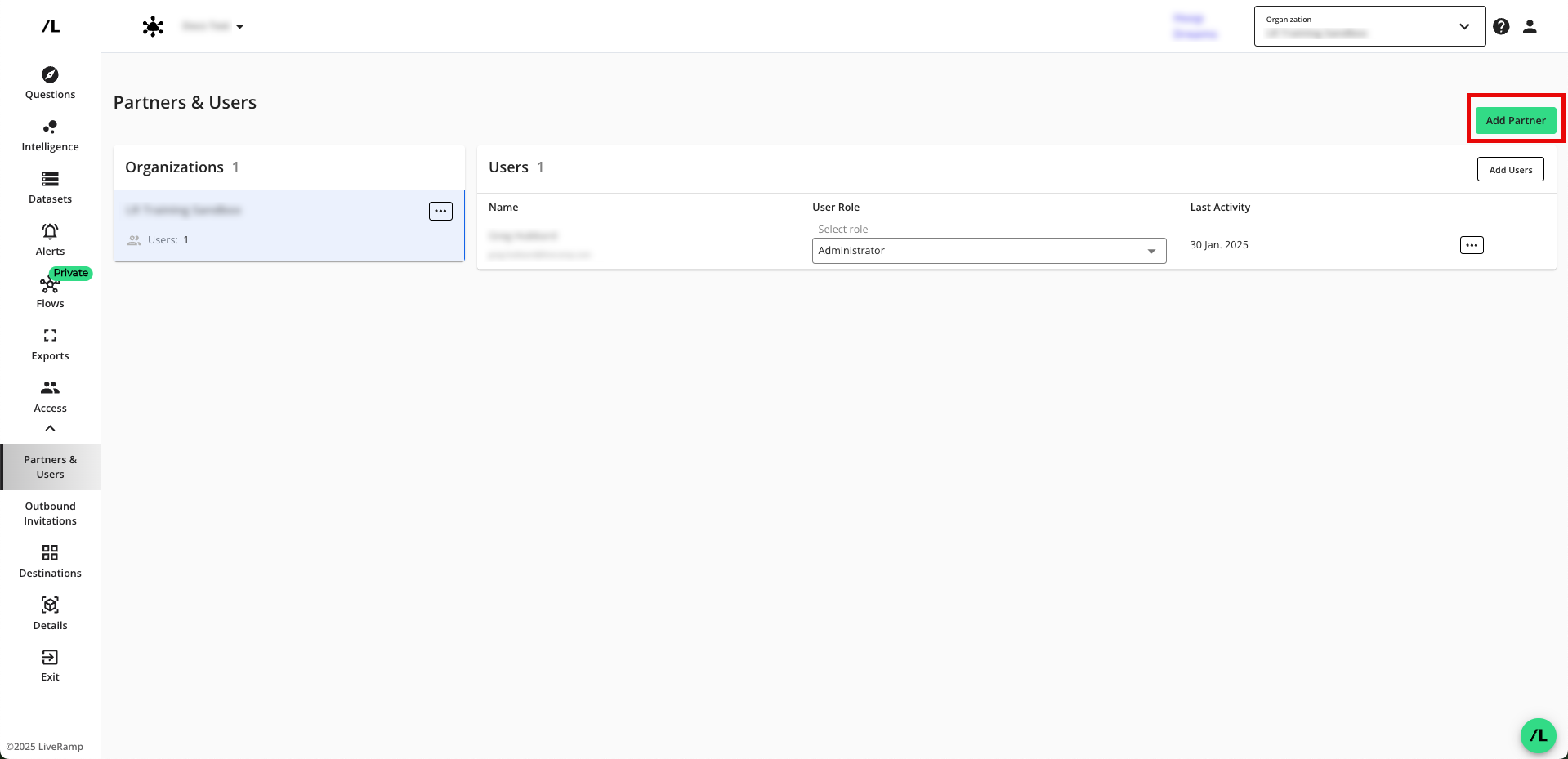Open the help question mark icon
Image resolution: width=1568 pixels, height=759 pixels.
click(x=1501, y=26)
